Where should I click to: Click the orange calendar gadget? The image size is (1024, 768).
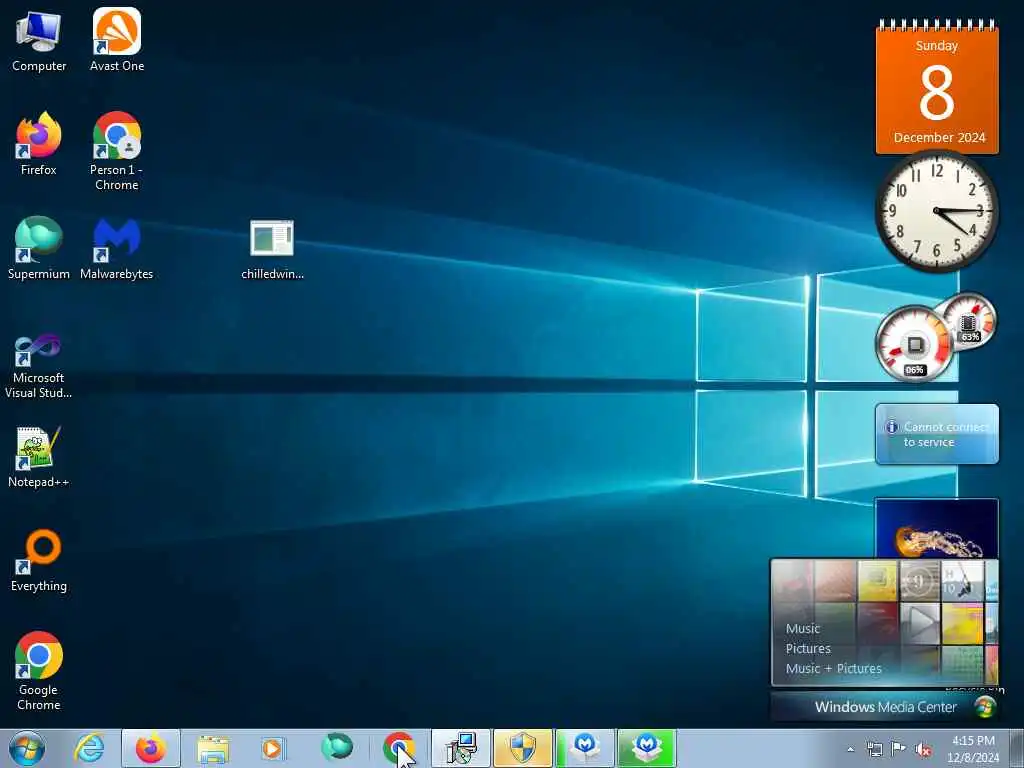pyautogui.click(x=936, y=87)
